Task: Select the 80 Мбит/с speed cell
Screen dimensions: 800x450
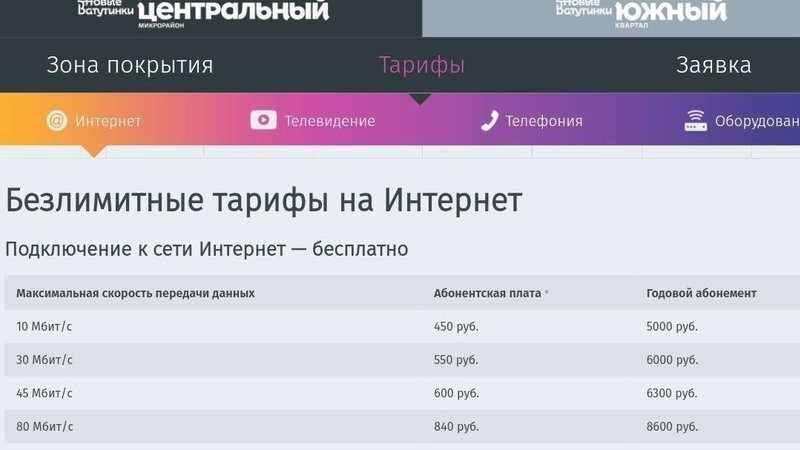Action: pyautogui.click(x=44, y=427)
